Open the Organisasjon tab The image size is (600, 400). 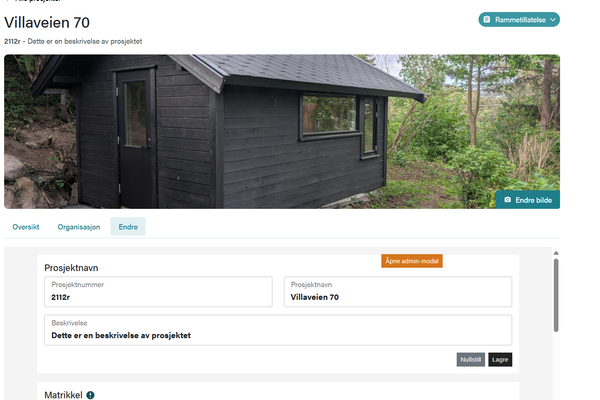click(79, 227)
